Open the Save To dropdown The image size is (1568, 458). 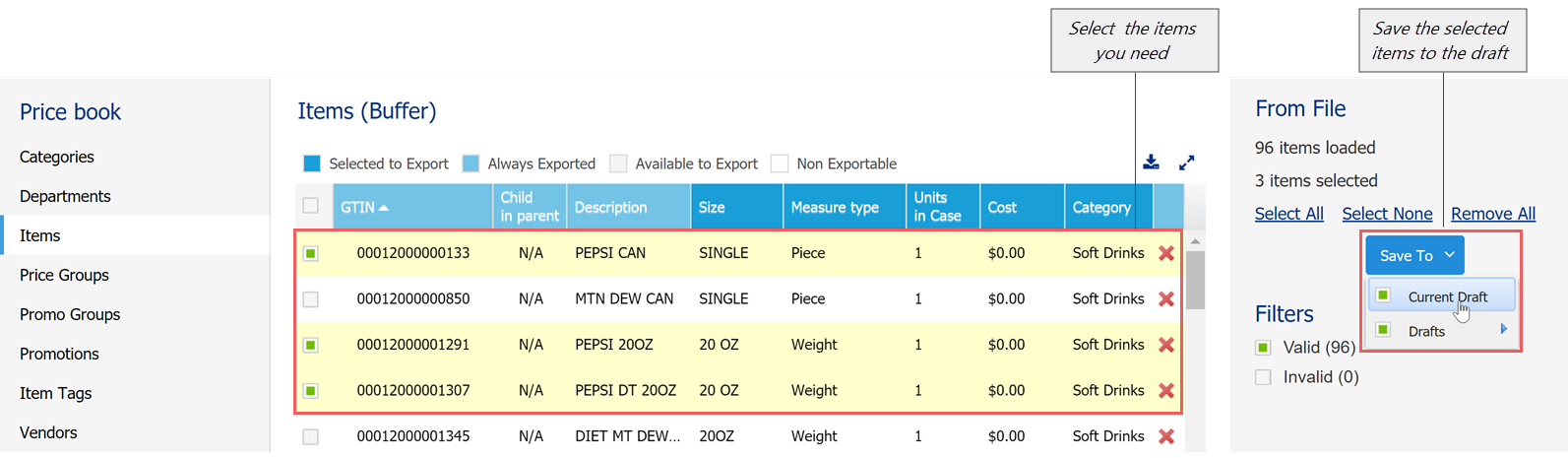tap(1414, 255)
